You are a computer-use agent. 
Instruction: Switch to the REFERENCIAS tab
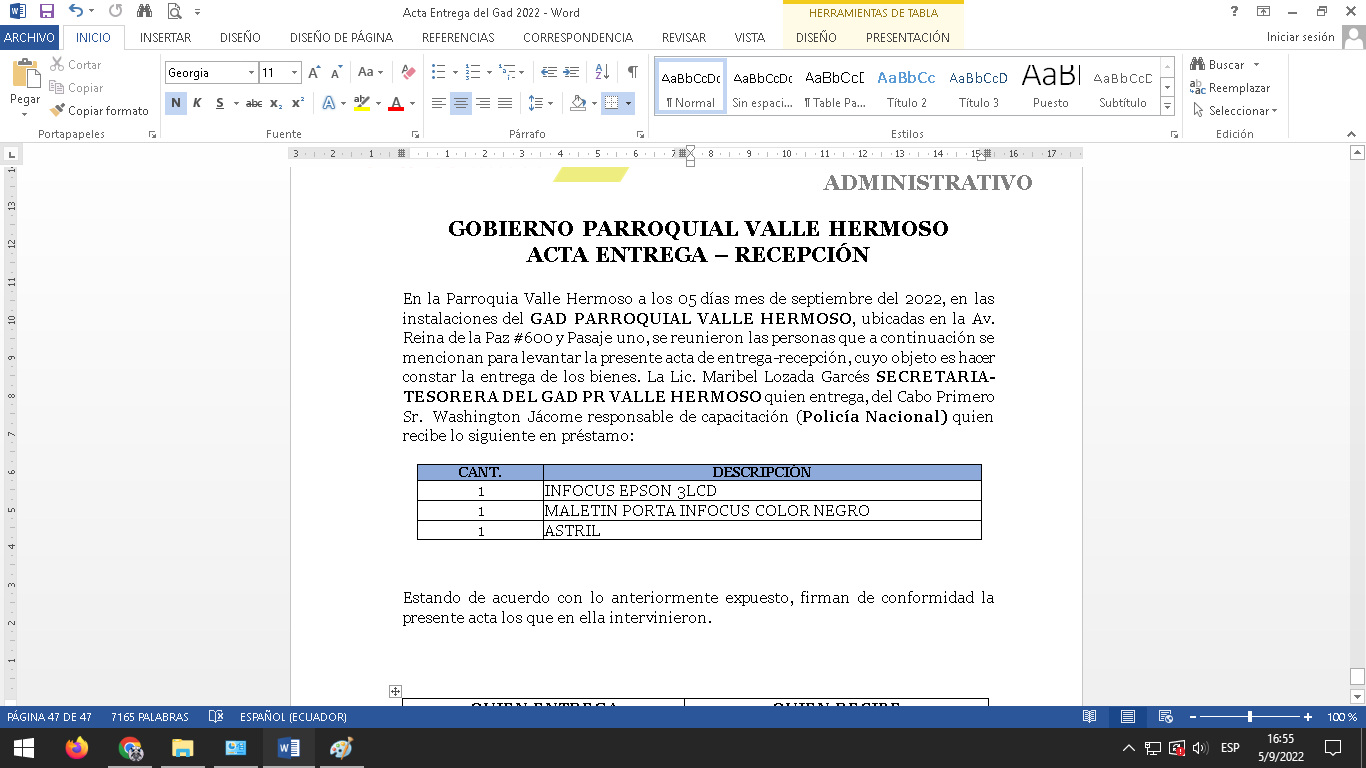pyautogui.click(x=458, y=38)
